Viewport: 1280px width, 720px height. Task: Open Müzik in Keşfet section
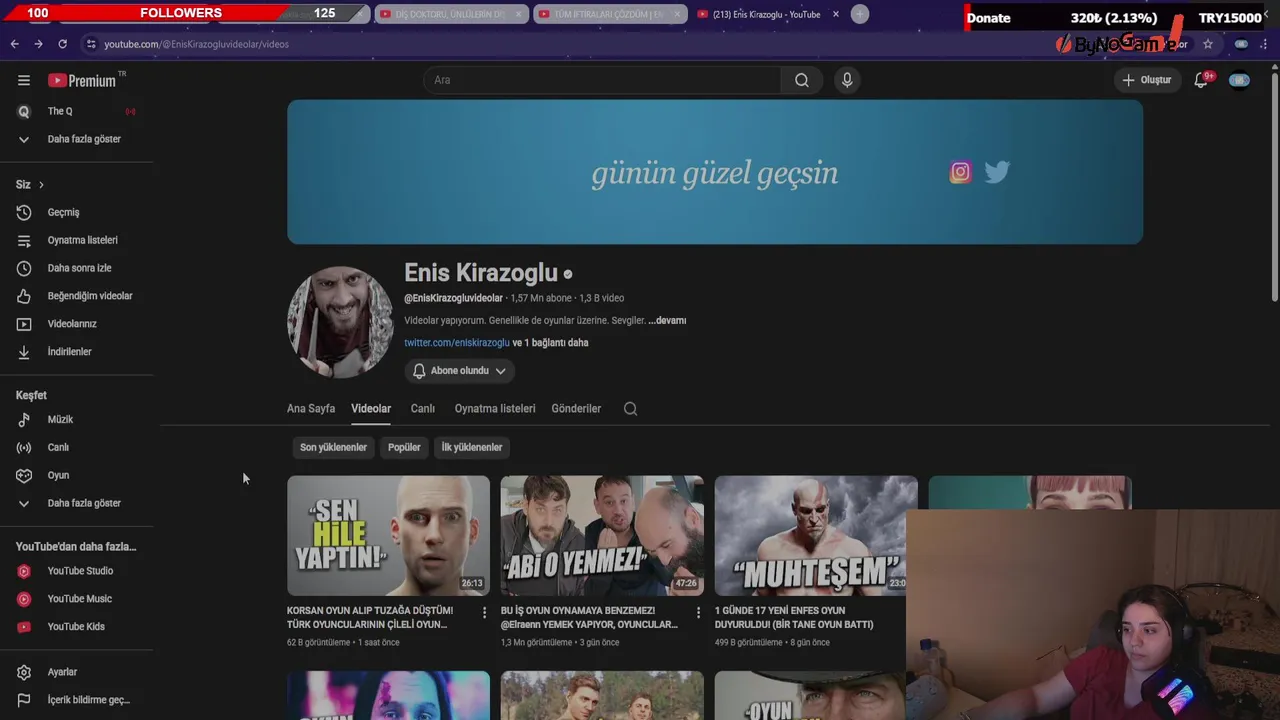(77, 419)
